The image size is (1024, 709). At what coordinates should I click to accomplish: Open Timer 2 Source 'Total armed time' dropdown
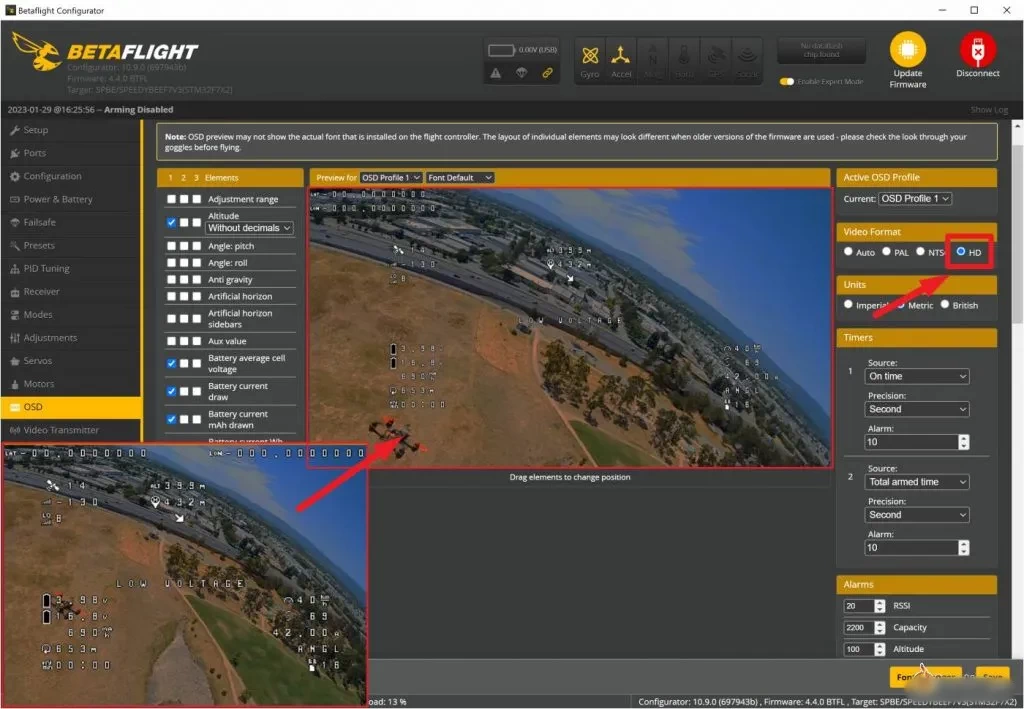(916, 482)
